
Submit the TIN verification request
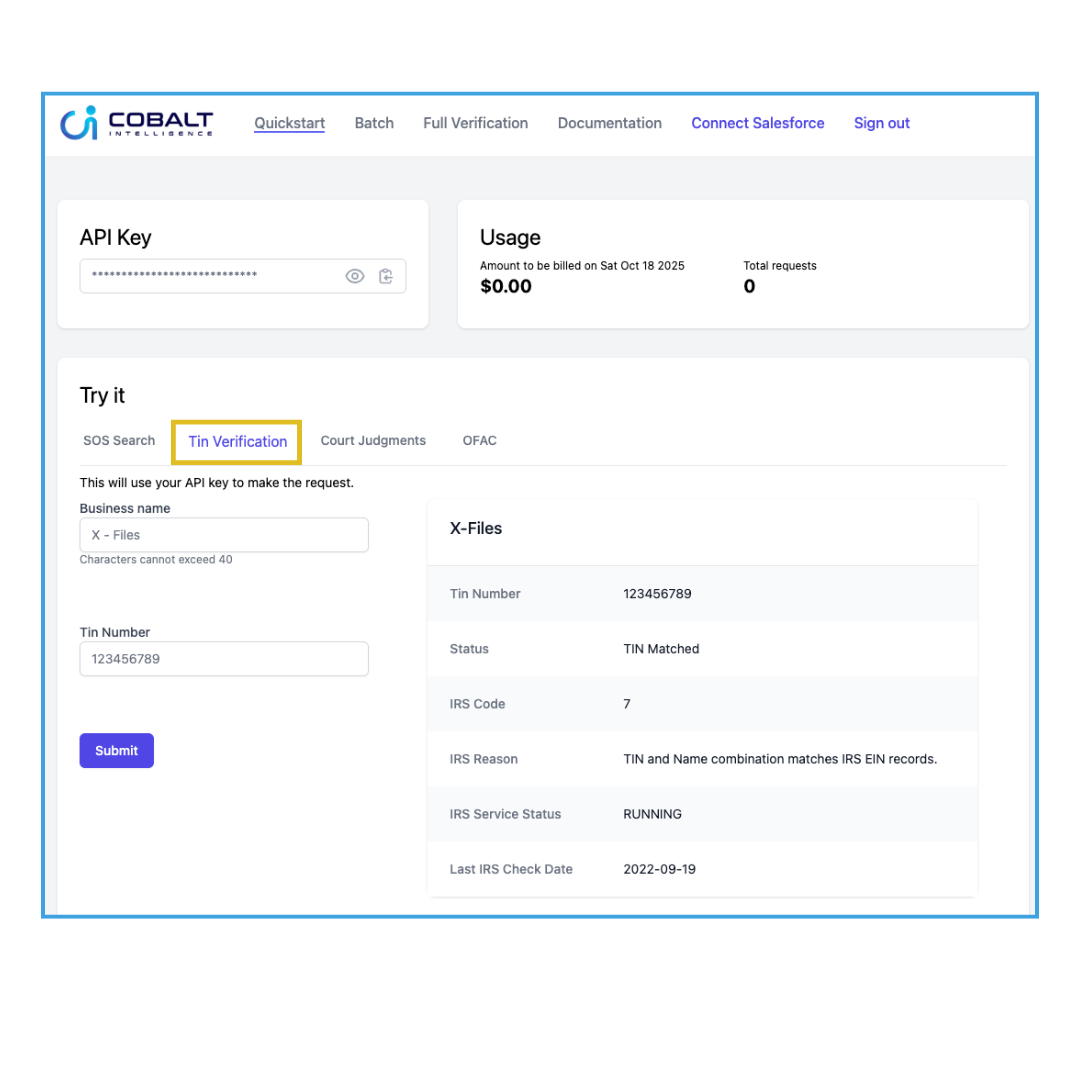coord(116,751)
